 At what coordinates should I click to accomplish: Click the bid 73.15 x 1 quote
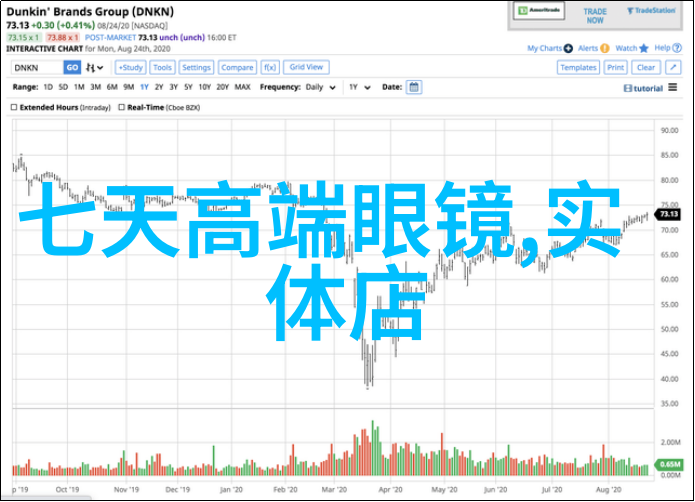coord(24,38)
